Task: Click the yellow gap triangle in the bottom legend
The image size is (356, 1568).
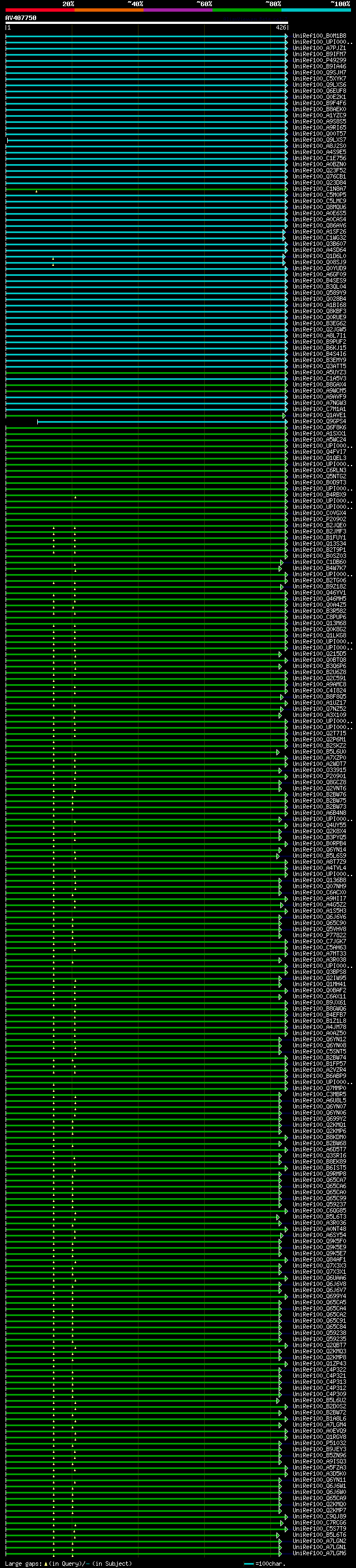Action: pos(46,1564)
